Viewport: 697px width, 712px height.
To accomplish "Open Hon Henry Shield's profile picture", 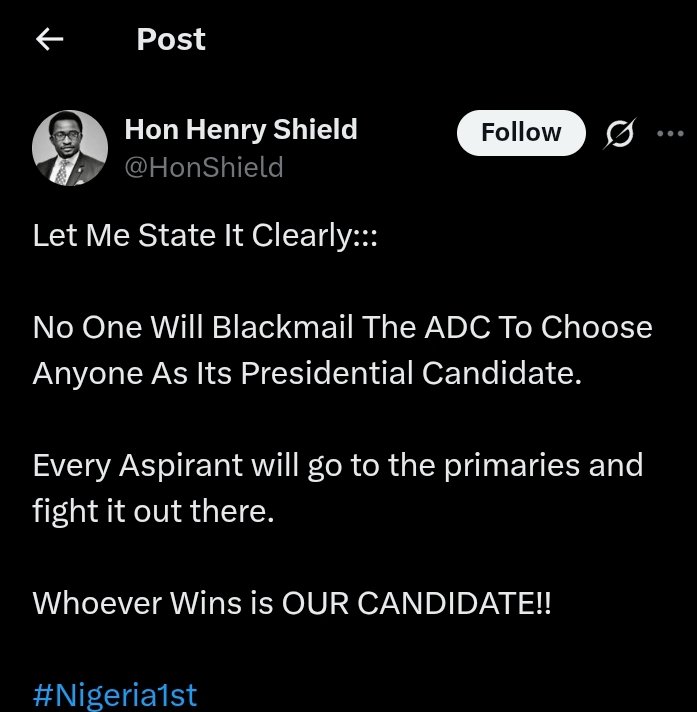I will (70, 147).
